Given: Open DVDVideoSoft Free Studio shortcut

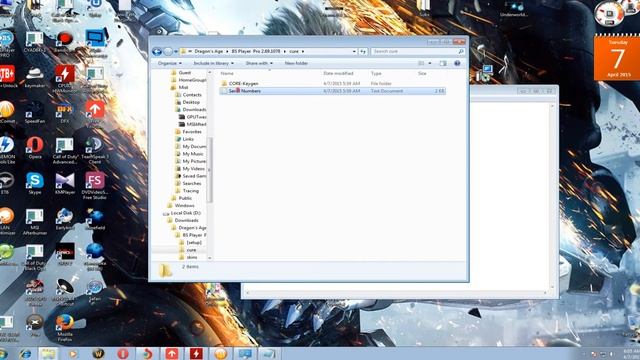Looking at the screenshot, I should pos(95,186).
